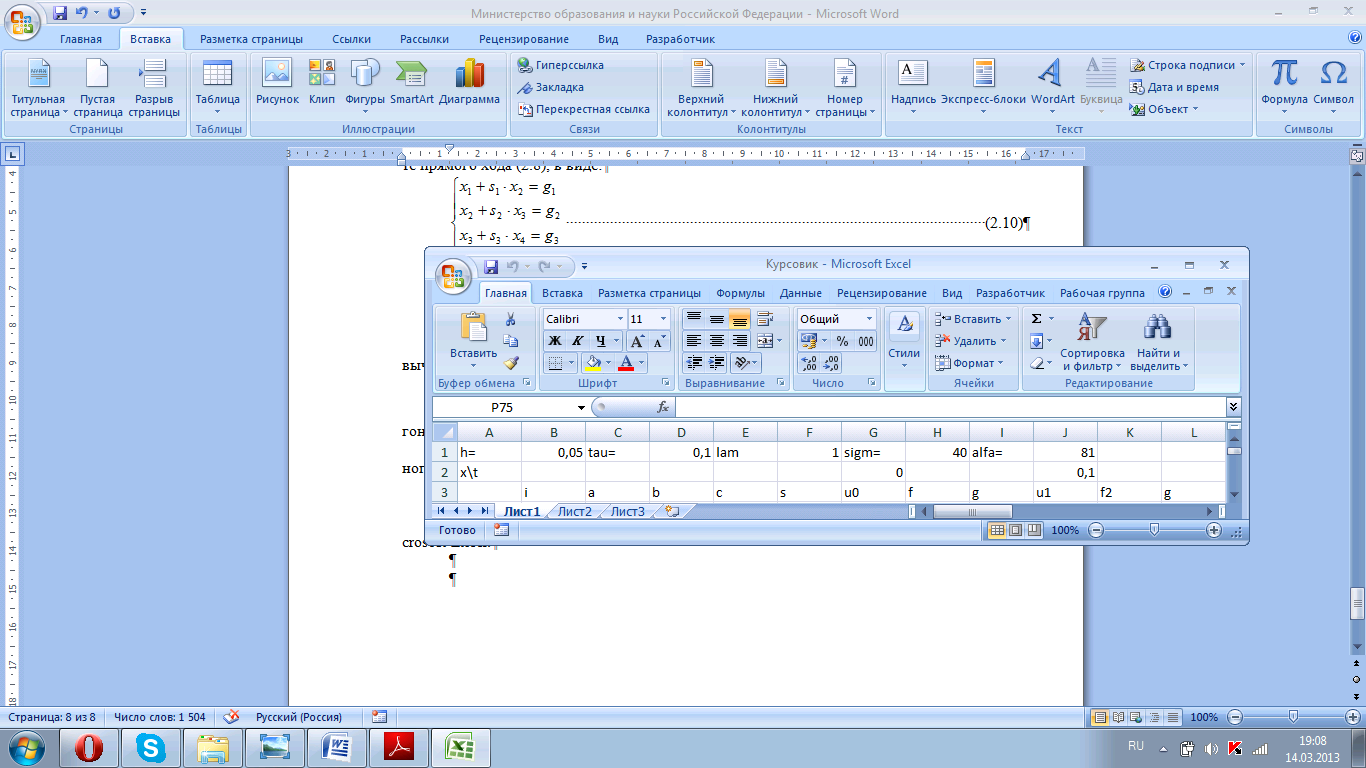1366x768 pixels.
Task: Open the Calibri font name dropdown
Action: [x=618, y=319]
